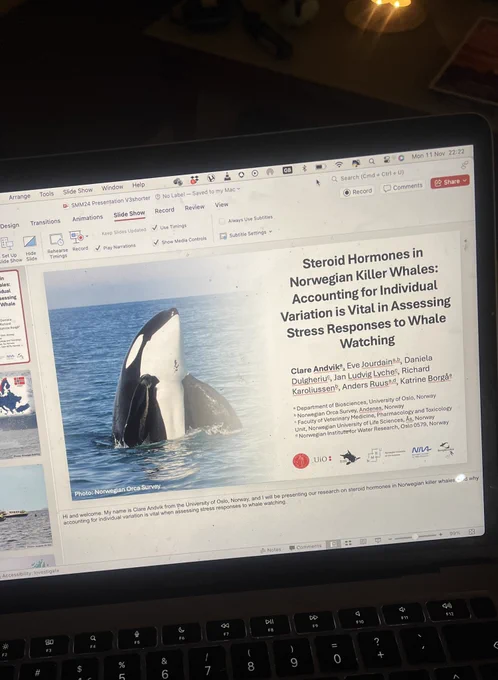Open the Share button dropdown arrow
498x680 pixels.
[x=465, y=180]
